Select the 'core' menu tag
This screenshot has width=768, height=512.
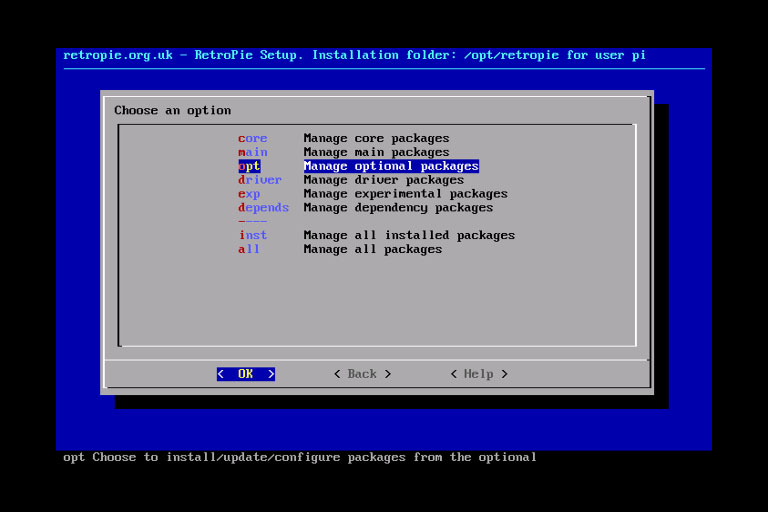pyautogui.click(x=253, y=139)
